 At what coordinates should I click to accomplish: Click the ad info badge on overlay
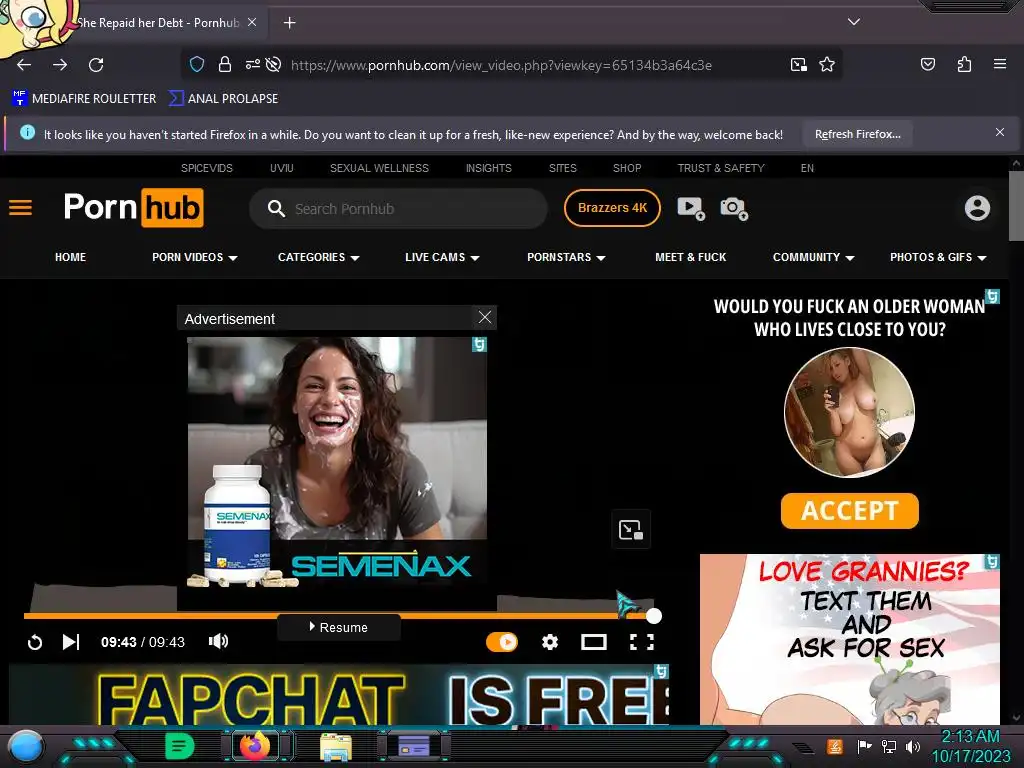[x=479, y=344]
